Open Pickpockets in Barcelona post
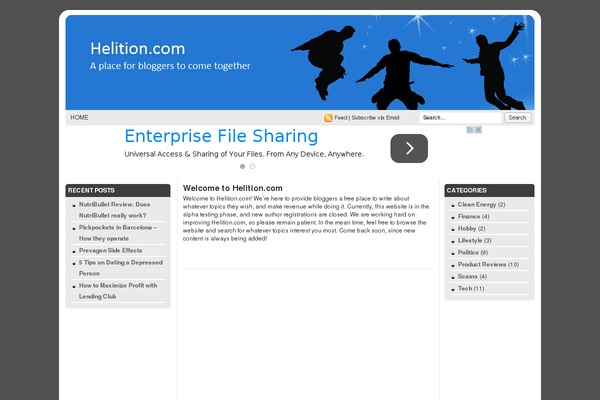Screen dimensions: 600x400 (x=118, y=233)
